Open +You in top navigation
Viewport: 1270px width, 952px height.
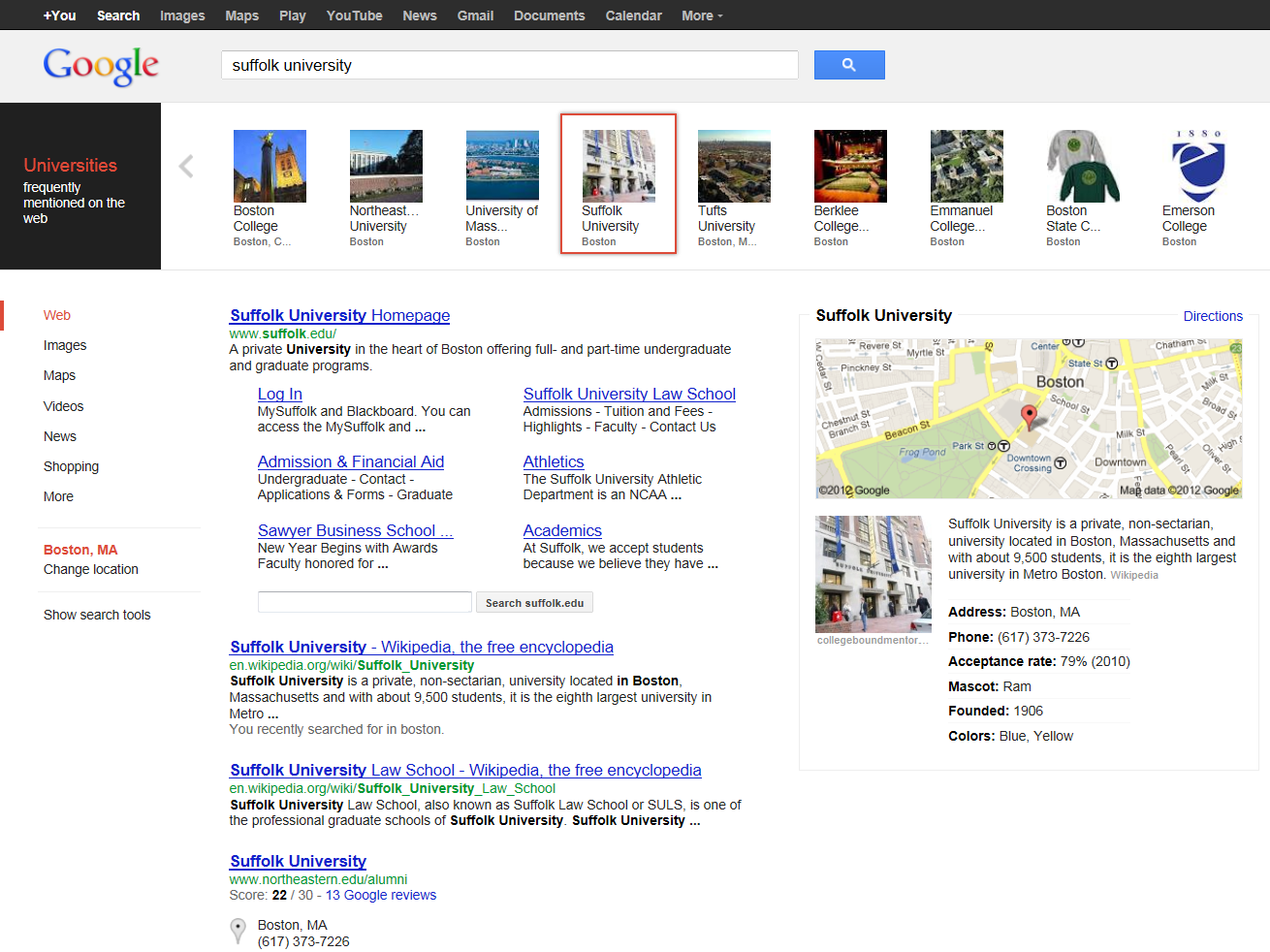coord(59,16)
